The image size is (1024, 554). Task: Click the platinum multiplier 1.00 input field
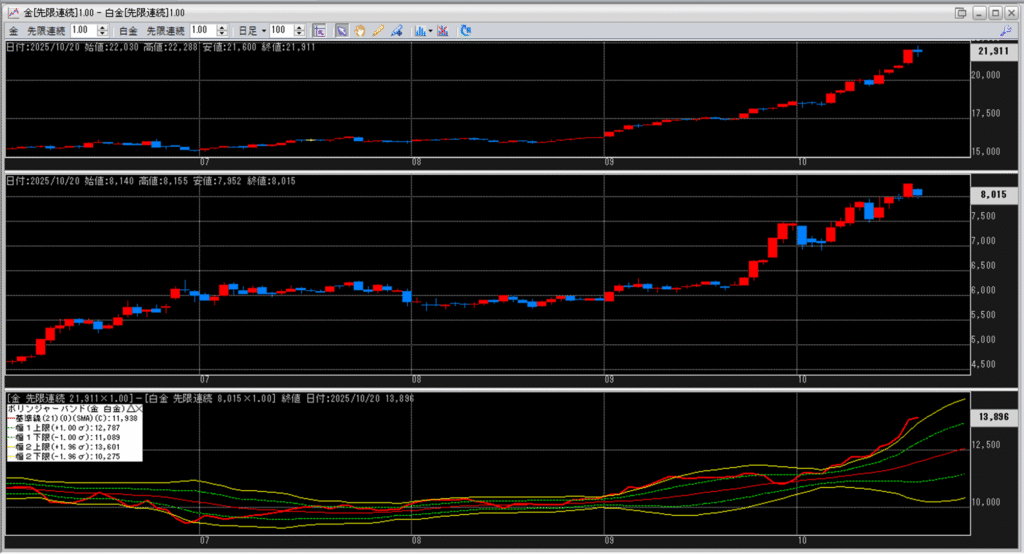pos(202,30)
